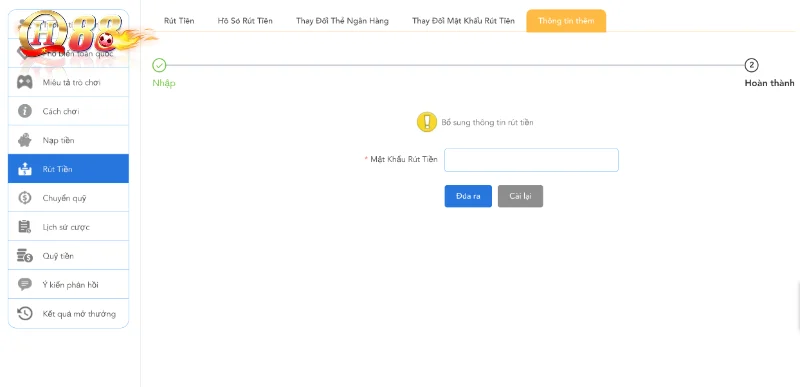Click the dollar coin icon for Chuyển quỹ
This screenshot has width=800, height=387.
[x=24, y=198]
